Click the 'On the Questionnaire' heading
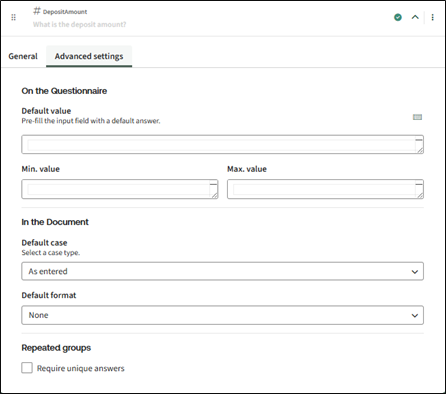The width and height of the screenshot is (446, 394). pyautogui.click(x=64, y=91)
